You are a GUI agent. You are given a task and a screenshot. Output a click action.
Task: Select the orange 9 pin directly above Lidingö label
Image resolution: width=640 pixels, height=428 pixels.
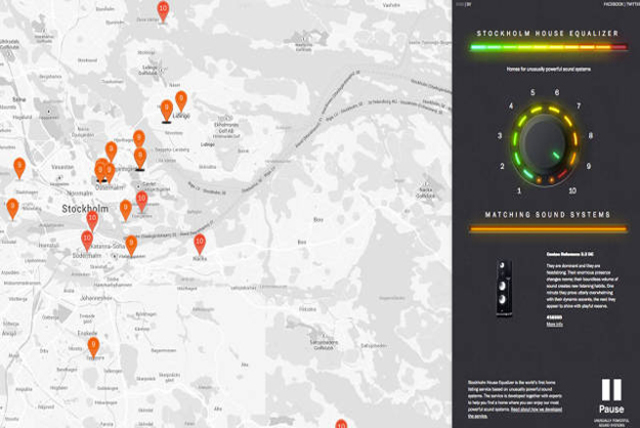click(181, 101)
